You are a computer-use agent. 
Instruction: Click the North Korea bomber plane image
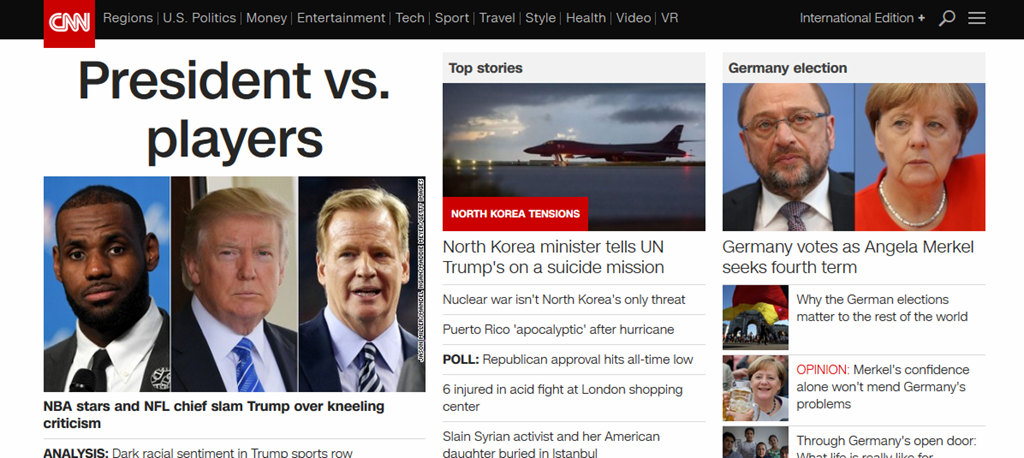coord(574,157)
